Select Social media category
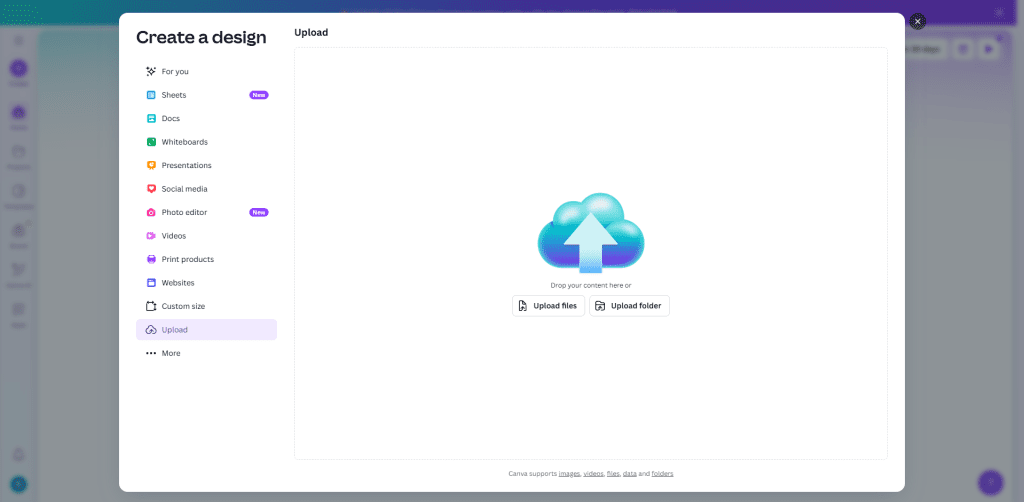Viewport: 1024px width, 502px height. [206, 189]
